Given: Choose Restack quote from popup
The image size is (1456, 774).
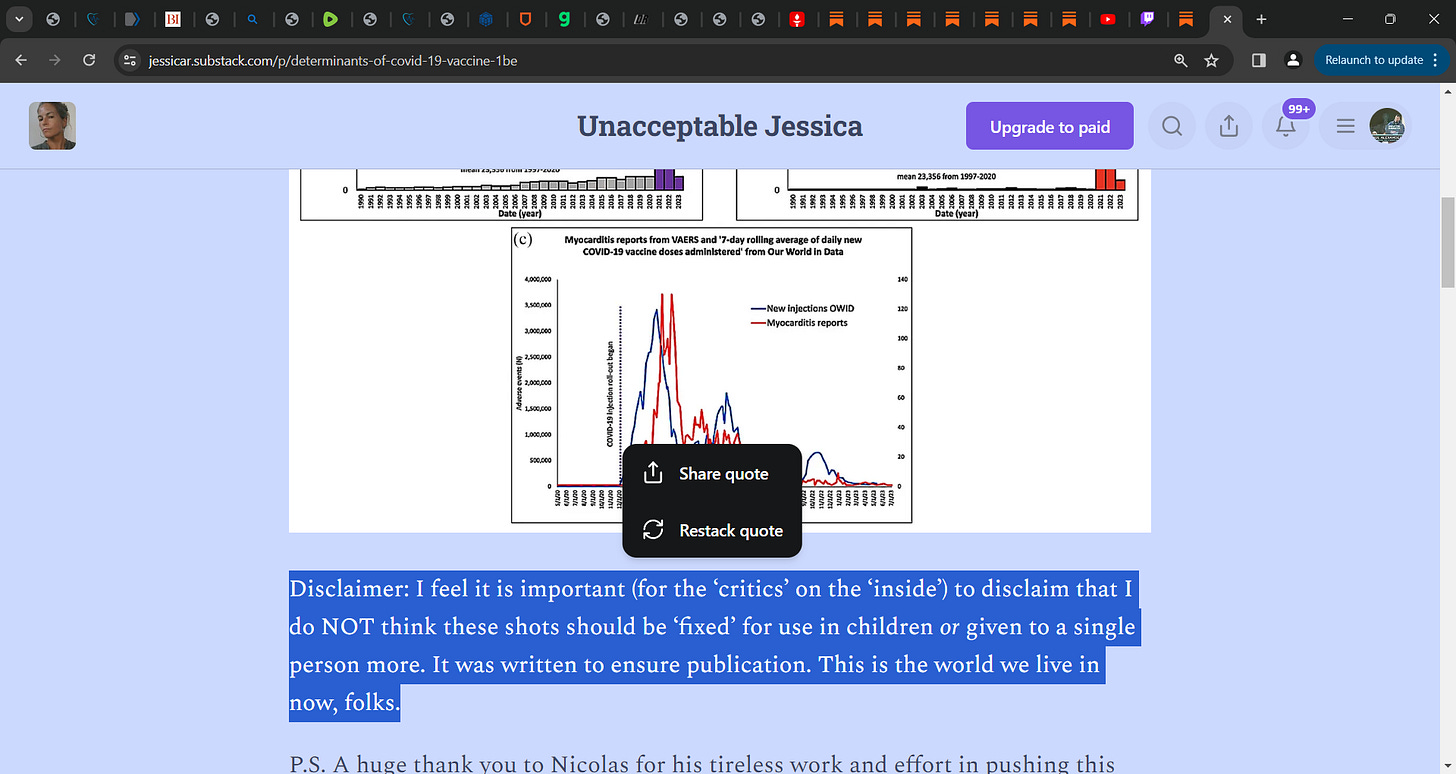Looking at the screenshot, I should (x=712, y=530).
